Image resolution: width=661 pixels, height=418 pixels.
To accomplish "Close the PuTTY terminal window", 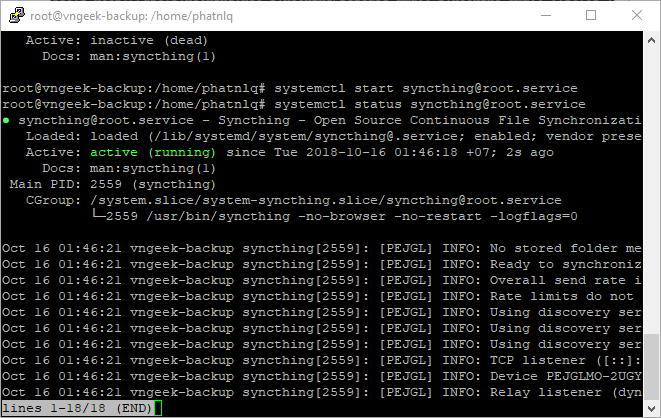I will pos(637,16).
